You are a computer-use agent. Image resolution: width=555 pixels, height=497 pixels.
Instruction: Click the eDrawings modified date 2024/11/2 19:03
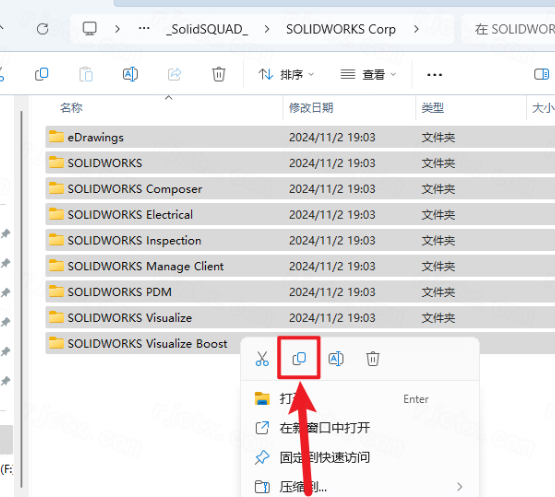pyautogui.click(x=332, y=137)
